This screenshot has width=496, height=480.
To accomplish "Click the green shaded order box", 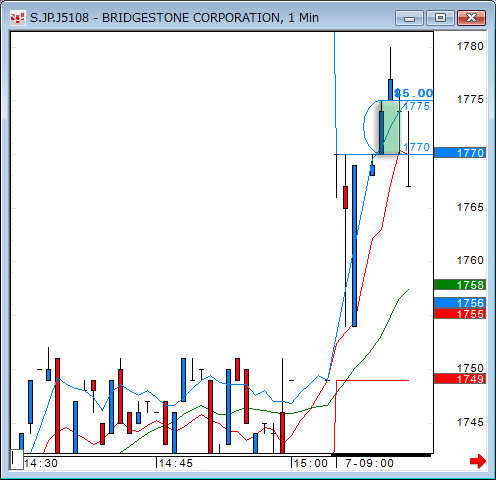I will click(390, 127).
